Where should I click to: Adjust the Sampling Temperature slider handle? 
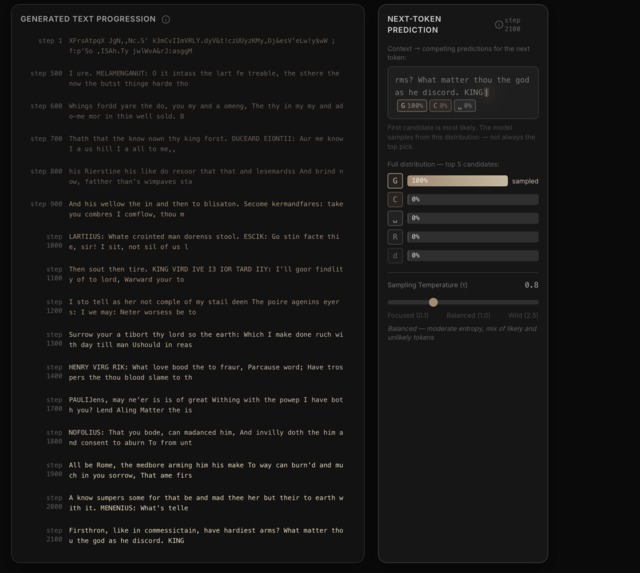click(x=433, y=302)
